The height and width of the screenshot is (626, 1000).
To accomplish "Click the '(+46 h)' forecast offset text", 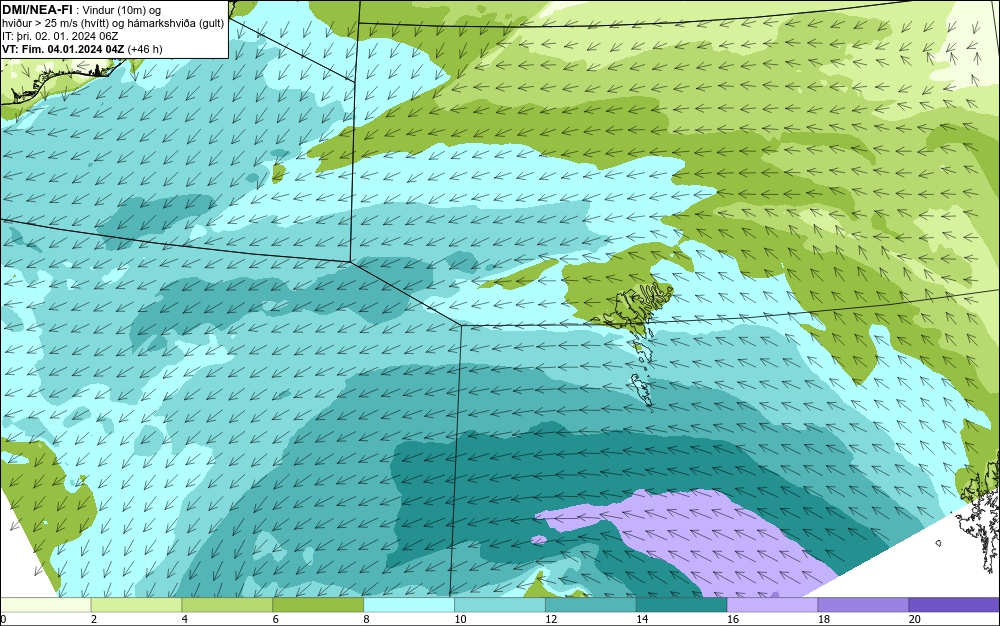I will (145, 49).
